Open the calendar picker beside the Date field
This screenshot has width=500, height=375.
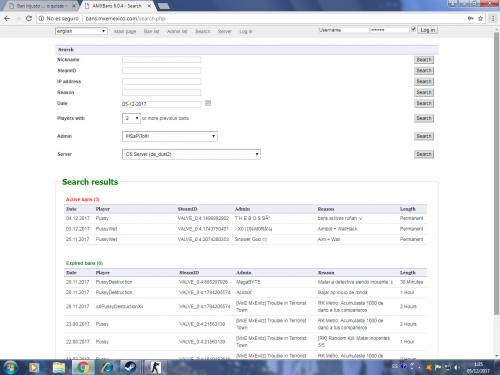tap(208, 103)
